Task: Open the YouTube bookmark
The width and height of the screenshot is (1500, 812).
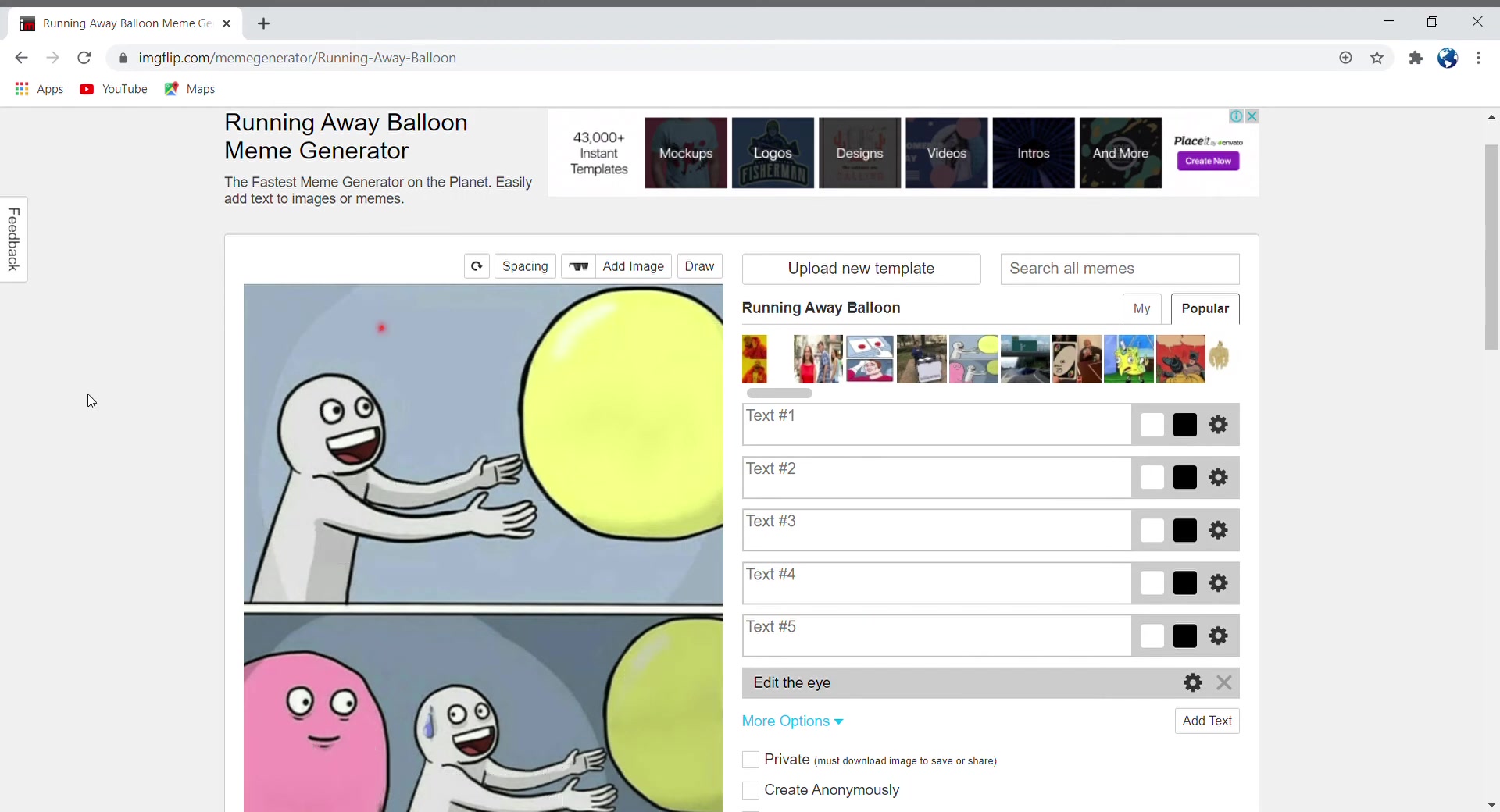Action: point(113,89)
